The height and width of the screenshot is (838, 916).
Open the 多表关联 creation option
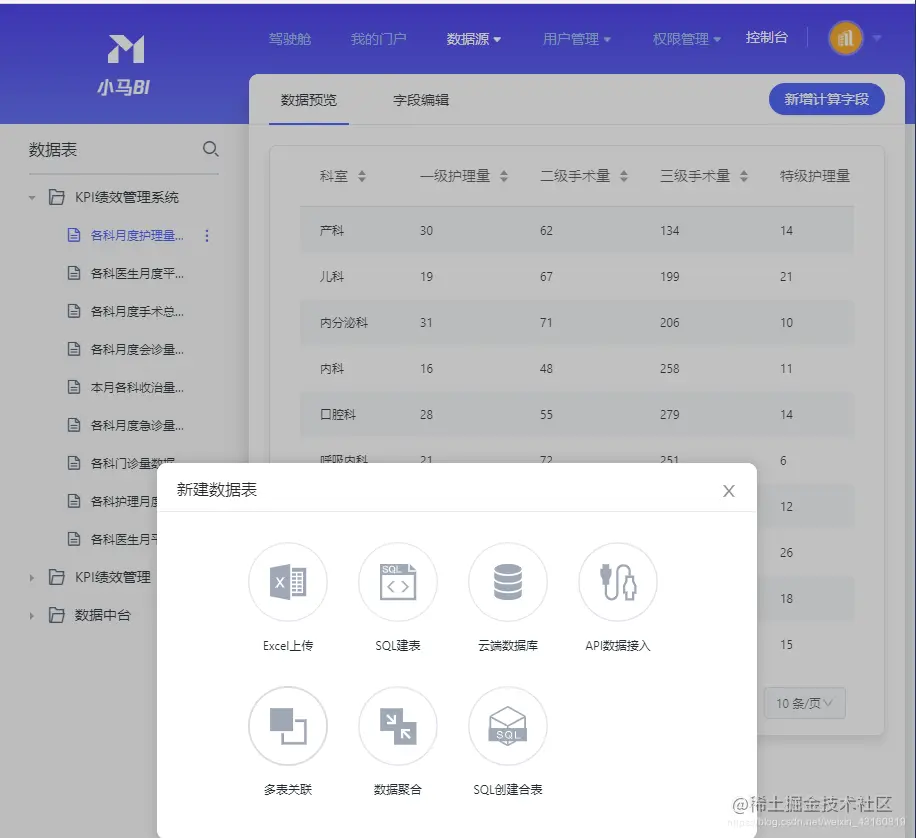click(x=288, y=726)
